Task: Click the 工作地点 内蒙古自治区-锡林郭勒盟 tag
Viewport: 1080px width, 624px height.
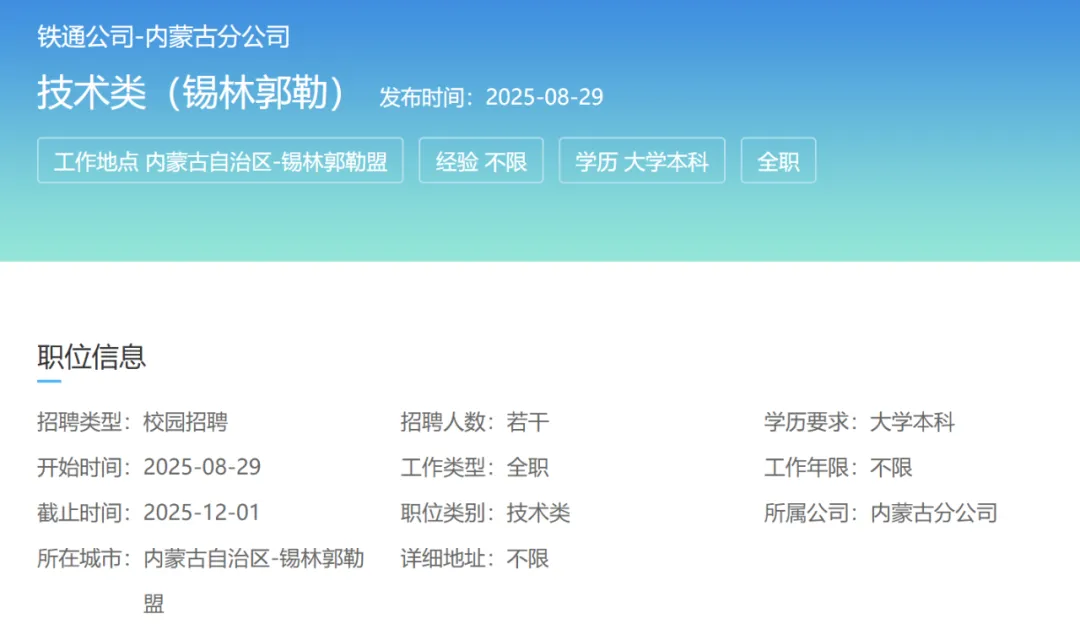Action: point(220,160)
